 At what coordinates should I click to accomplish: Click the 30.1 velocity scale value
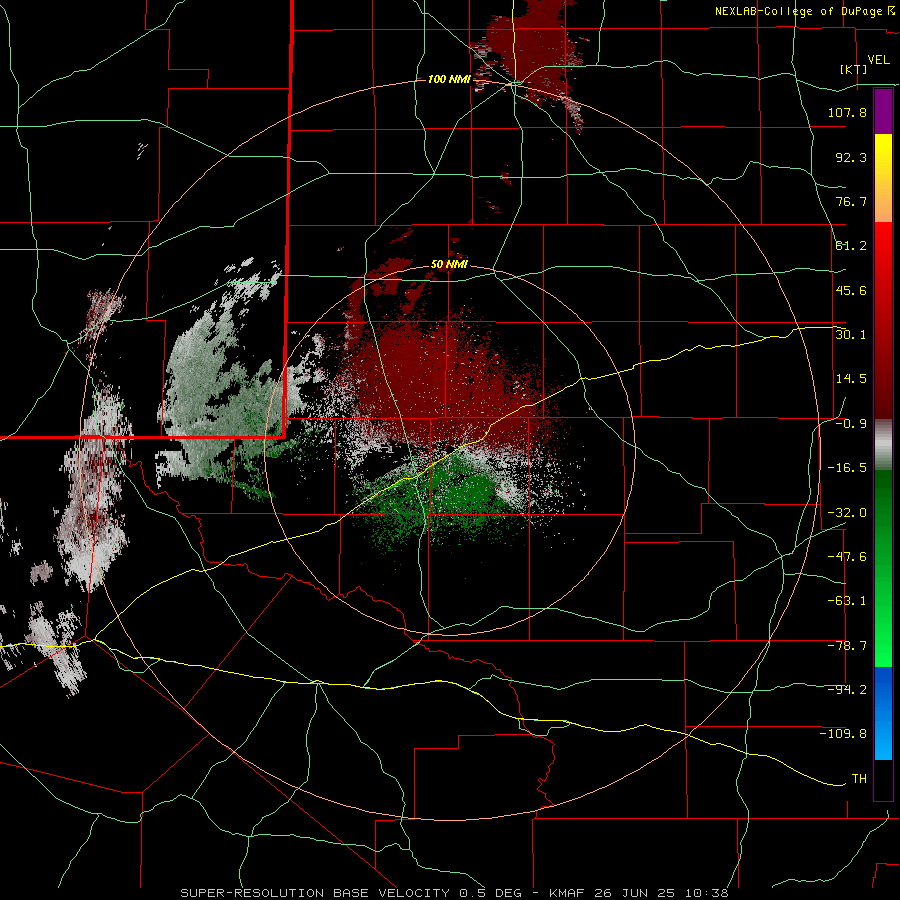(851, 335)
